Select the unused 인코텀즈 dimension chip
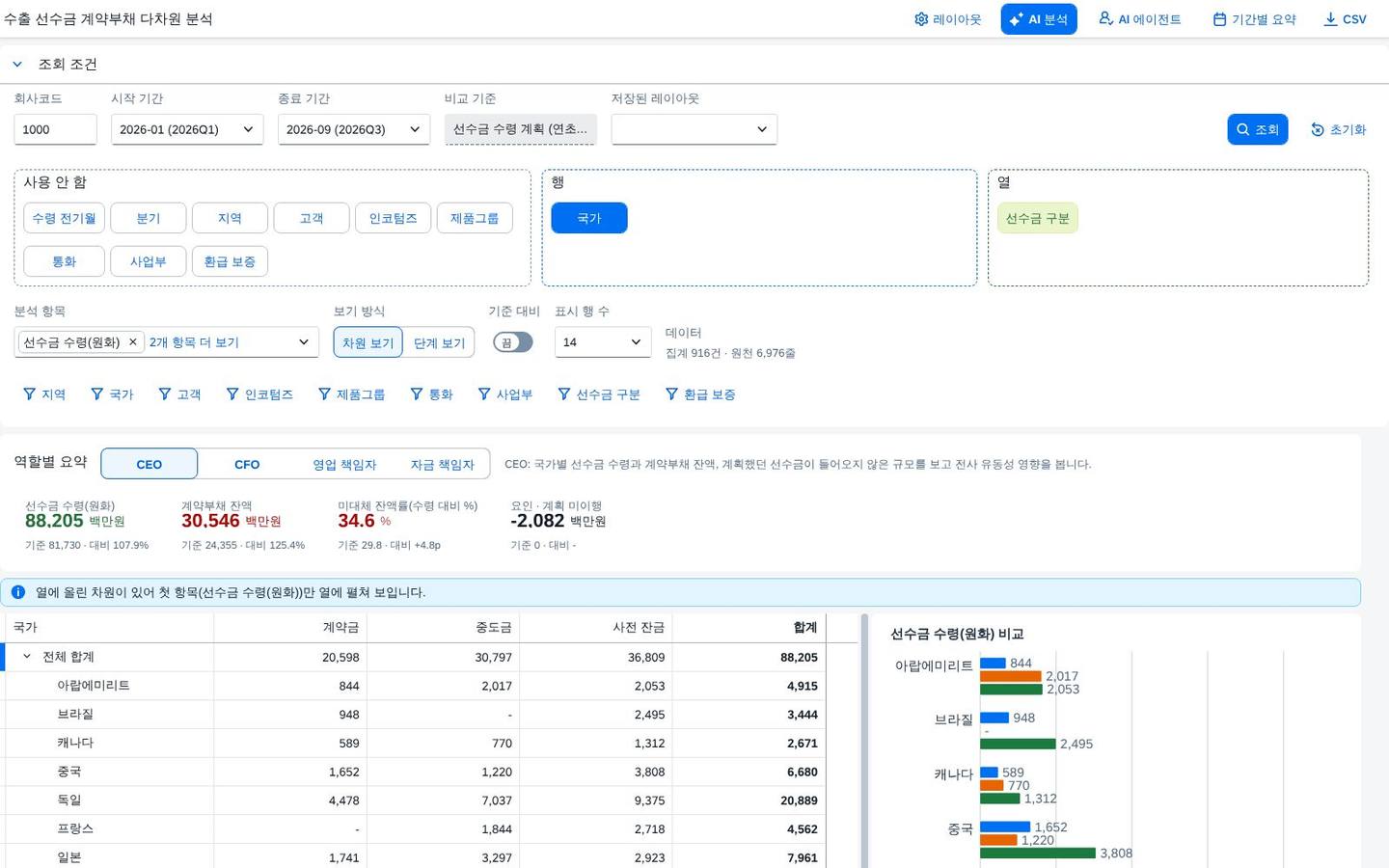This screenshot has height=868, width=1389. (x=393, y=218)
